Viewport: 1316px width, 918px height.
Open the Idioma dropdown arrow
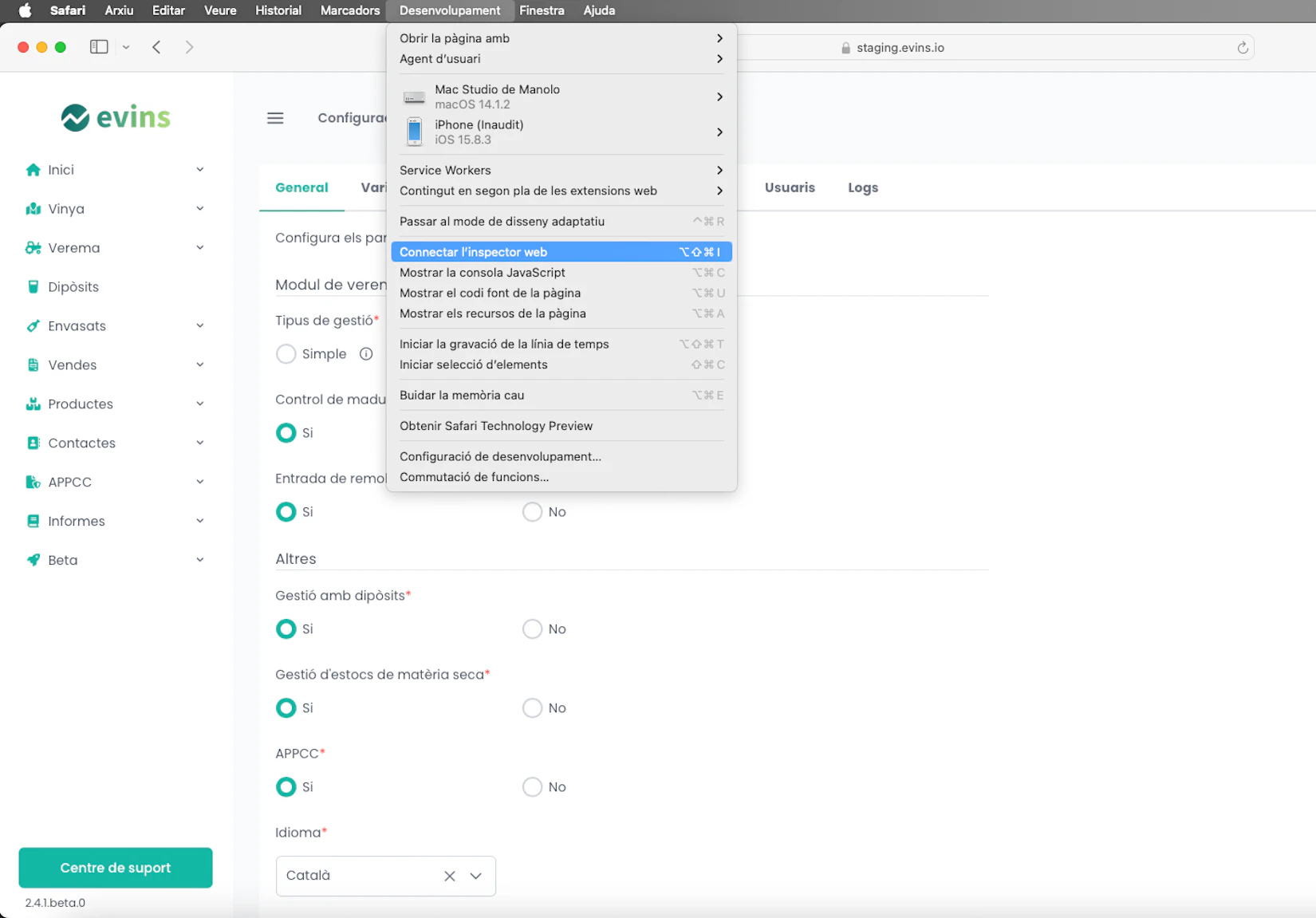pos(476,876)
